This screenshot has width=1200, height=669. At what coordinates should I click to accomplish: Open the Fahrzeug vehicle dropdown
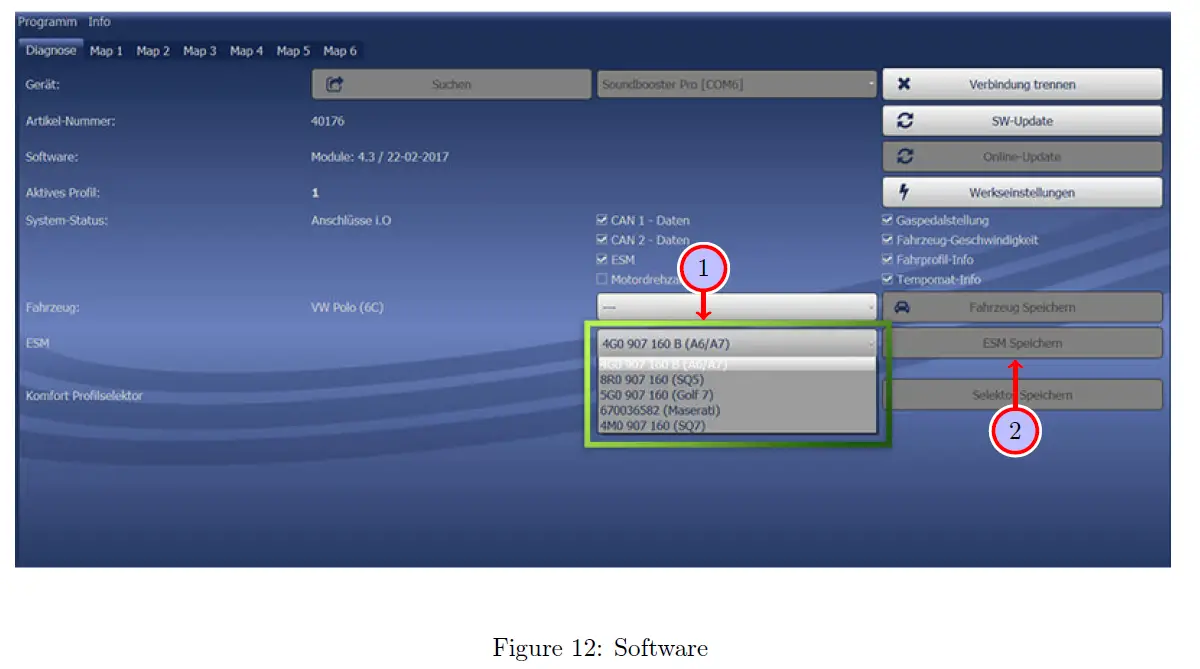click(737, 307)
